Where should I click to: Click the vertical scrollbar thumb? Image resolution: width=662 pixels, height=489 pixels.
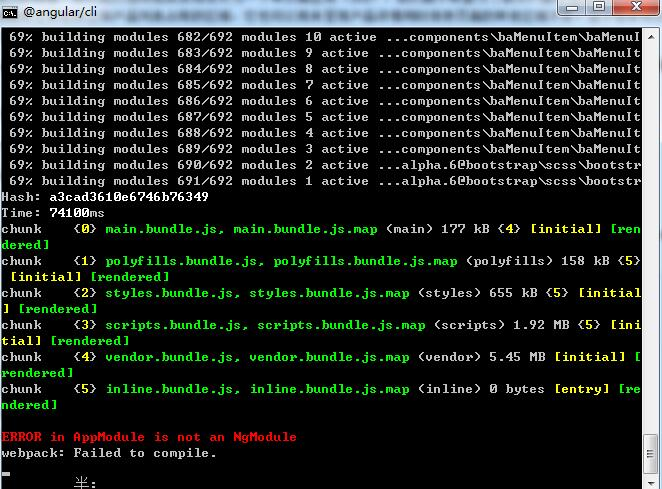(651, 454)
